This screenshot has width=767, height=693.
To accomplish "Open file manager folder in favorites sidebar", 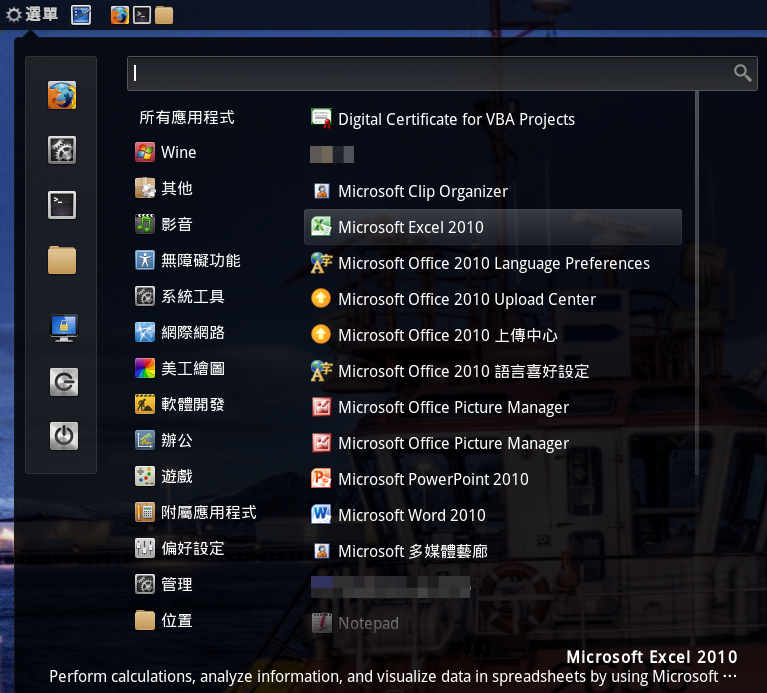I will pyautogui.click(x=62, y=260).
